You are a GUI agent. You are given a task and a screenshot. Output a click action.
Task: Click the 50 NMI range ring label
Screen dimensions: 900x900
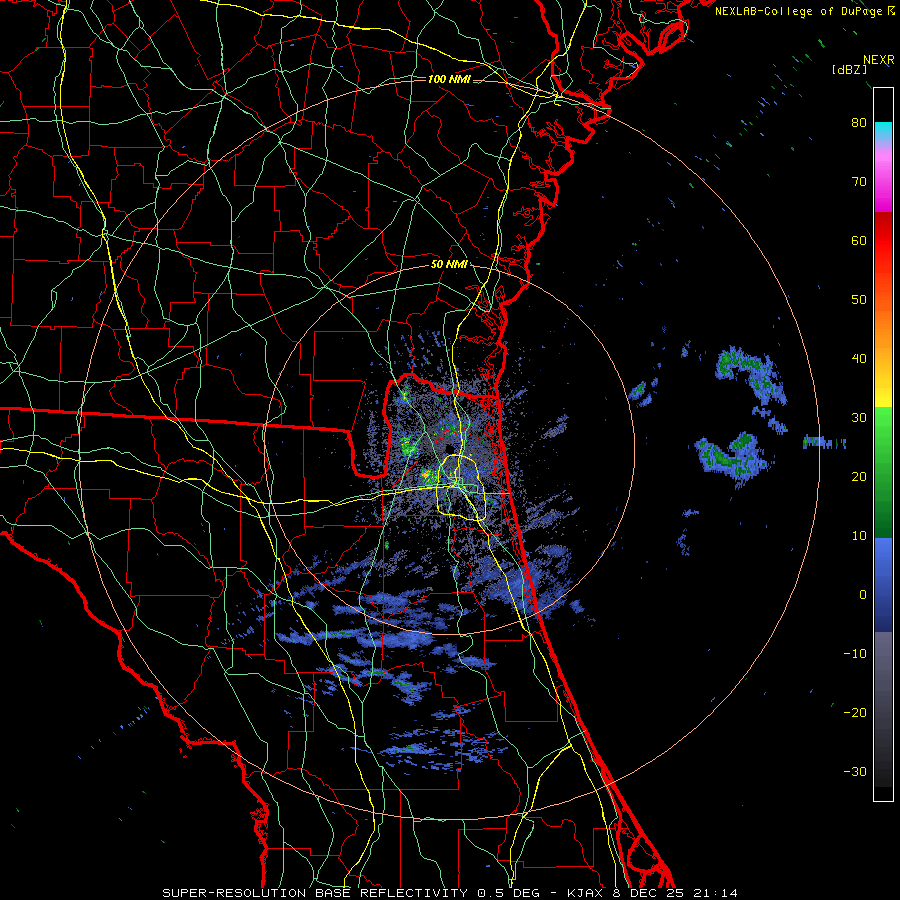(x=449, y=265)
